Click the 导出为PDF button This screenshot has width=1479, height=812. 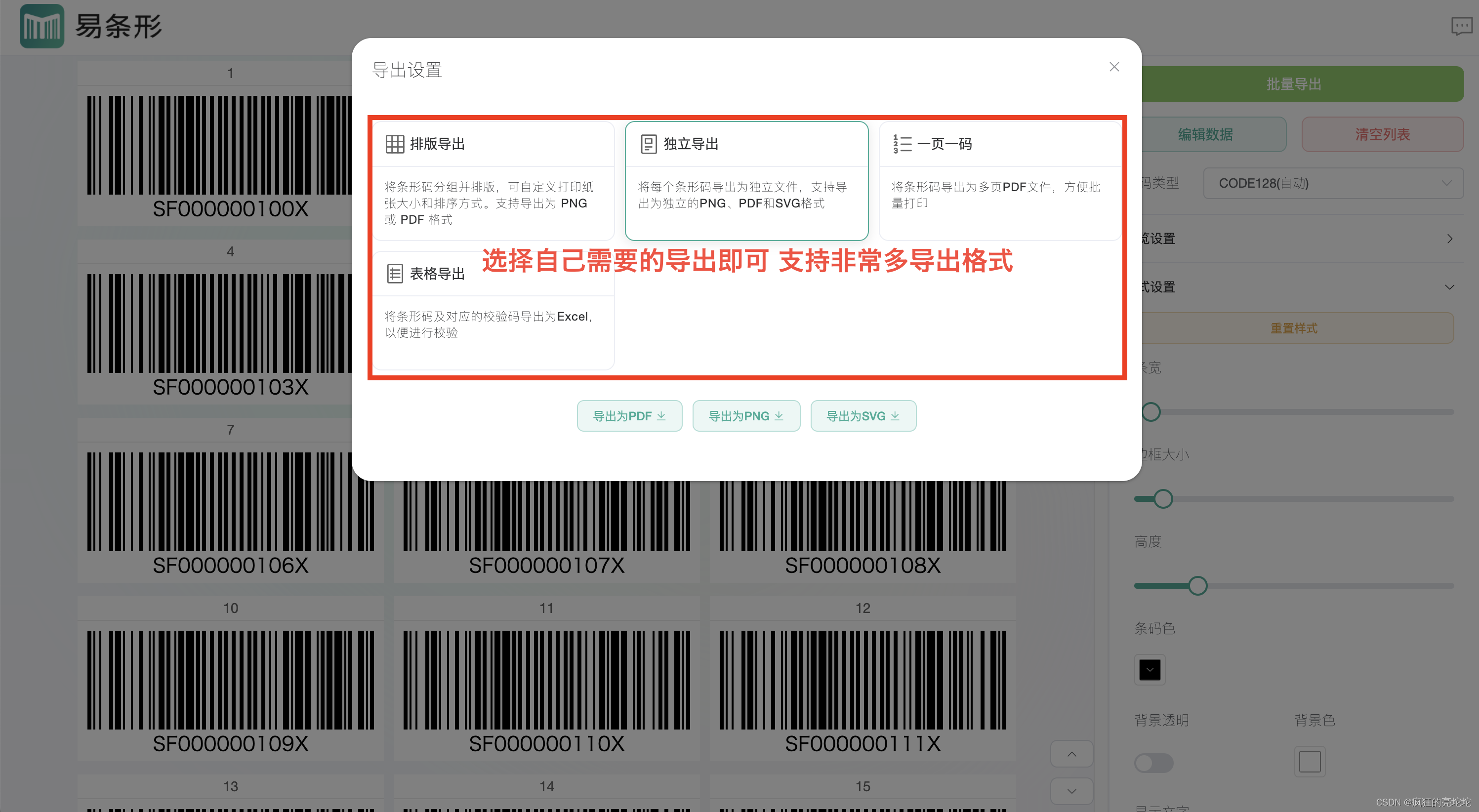pyautogui.click(x=629, y=416)
